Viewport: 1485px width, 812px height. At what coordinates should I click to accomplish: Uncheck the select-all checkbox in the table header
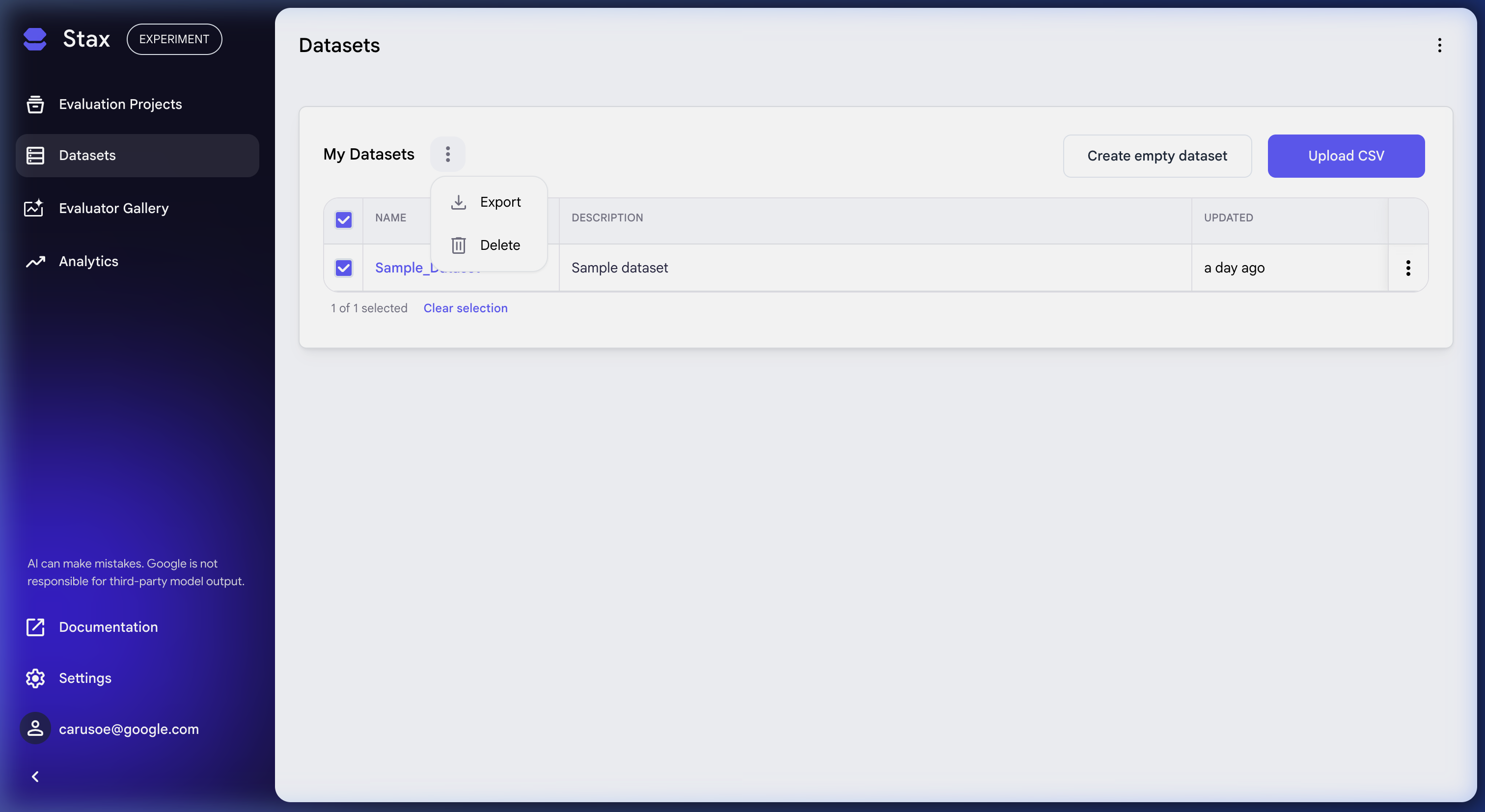[343, 219]
